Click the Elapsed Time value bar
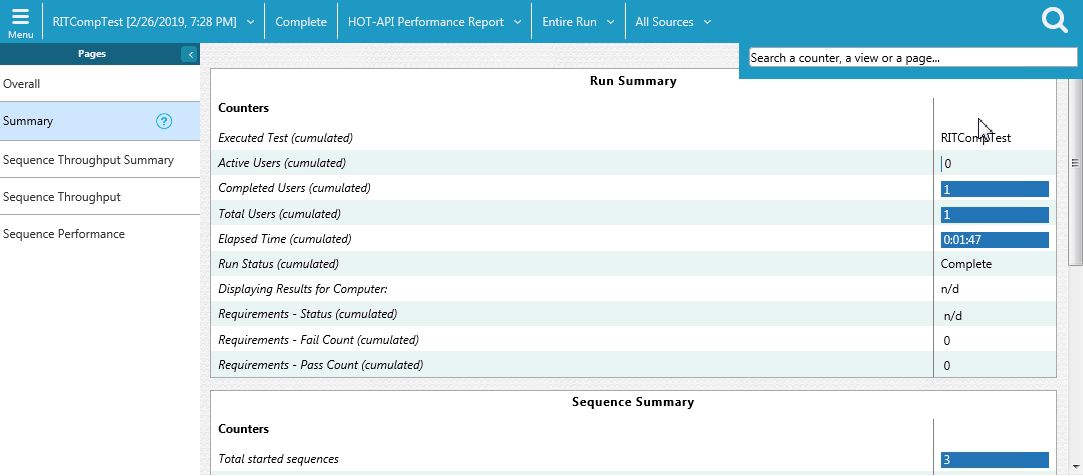 click(994, 240)
